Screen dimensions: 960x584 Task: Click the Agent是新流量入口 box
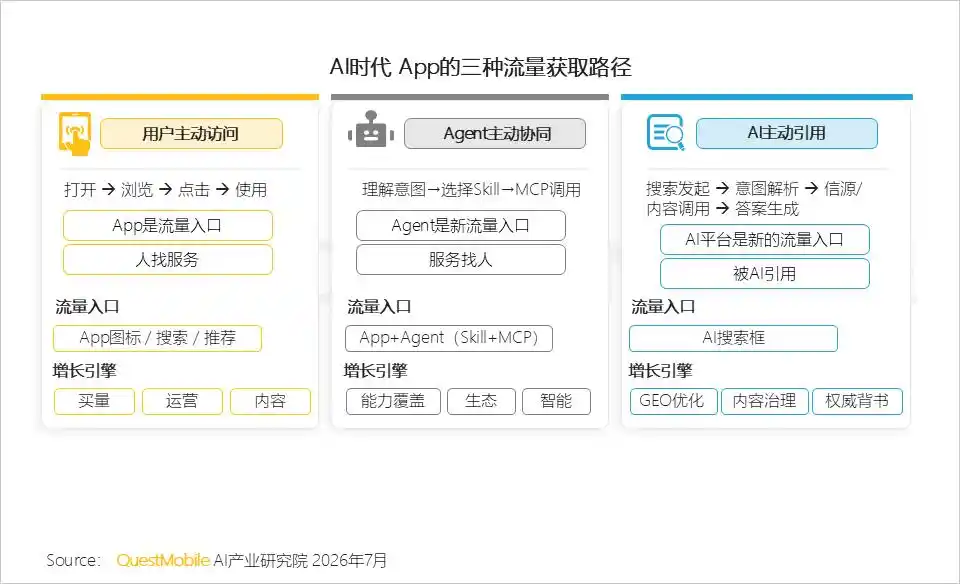[461, 225]
